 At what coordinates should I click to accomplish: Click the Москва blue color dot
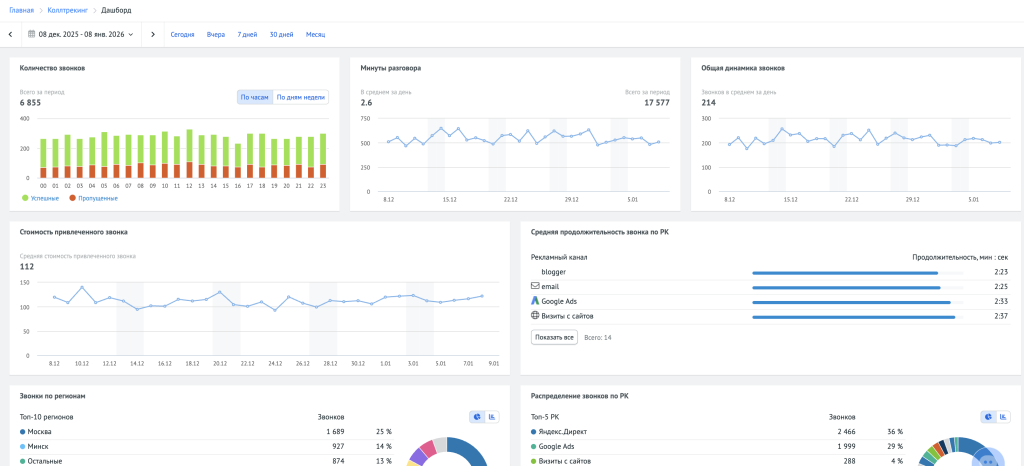(23, 432)
